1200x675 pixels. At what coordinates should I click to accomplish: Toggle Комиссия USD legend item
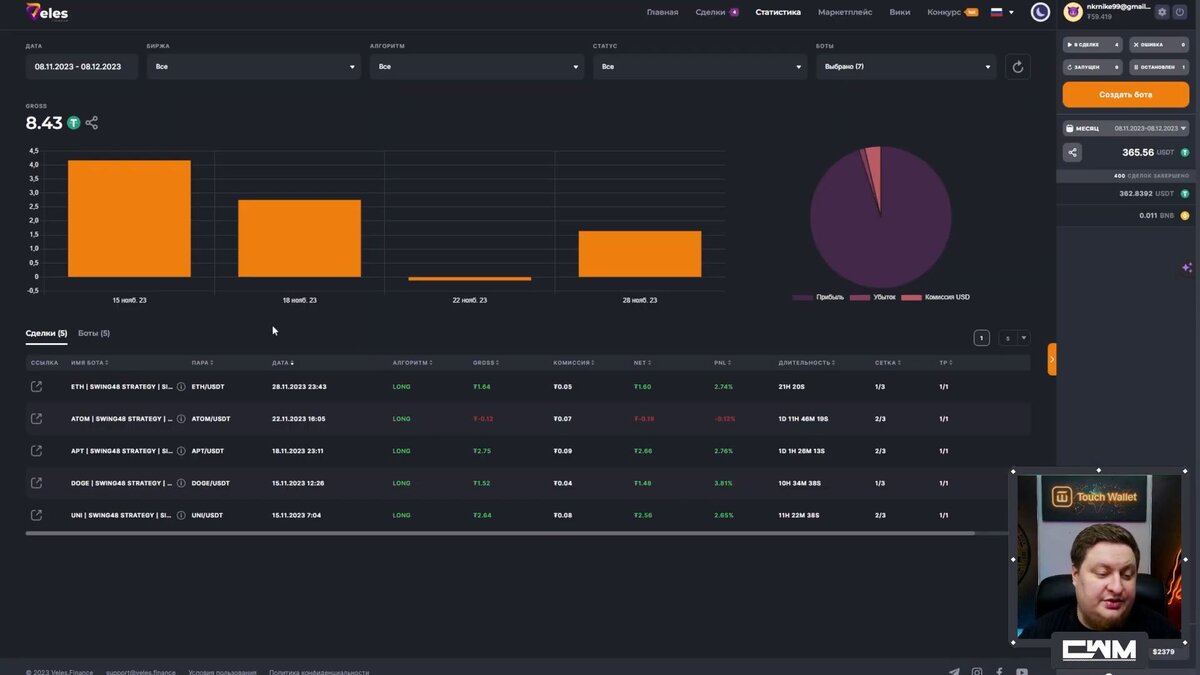tap(935, 297)
